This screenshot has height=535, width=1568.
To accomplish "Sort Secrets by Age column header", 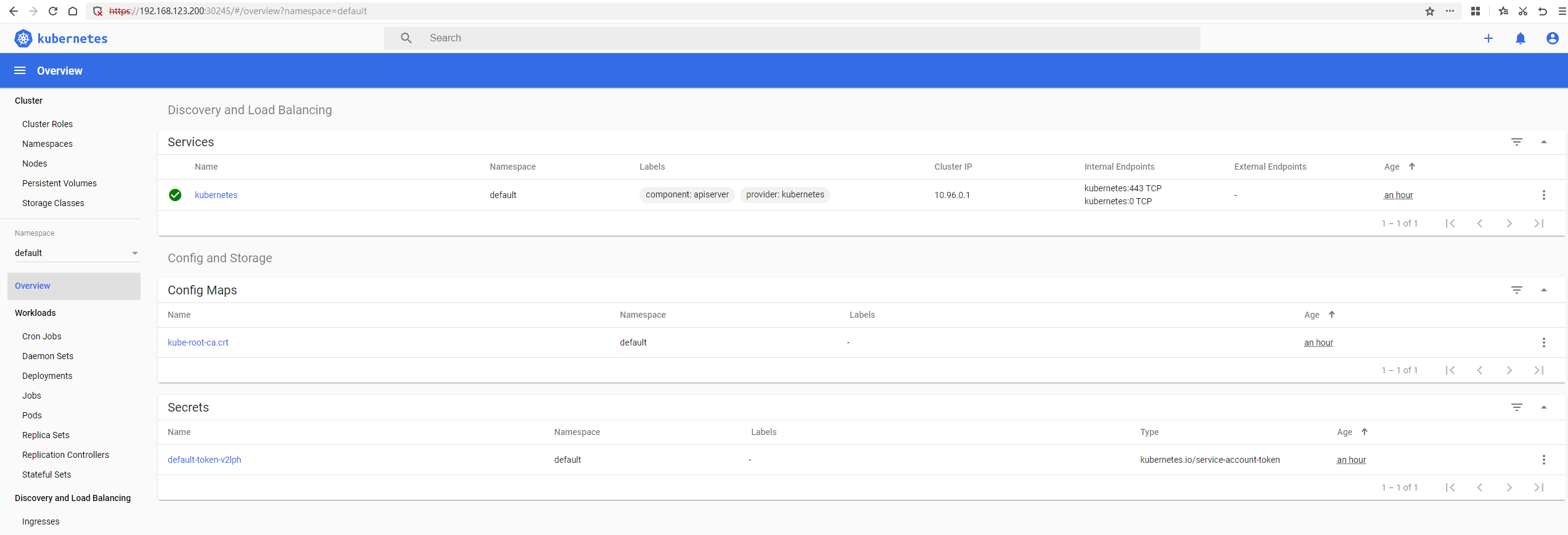I will pos(1344,432).
